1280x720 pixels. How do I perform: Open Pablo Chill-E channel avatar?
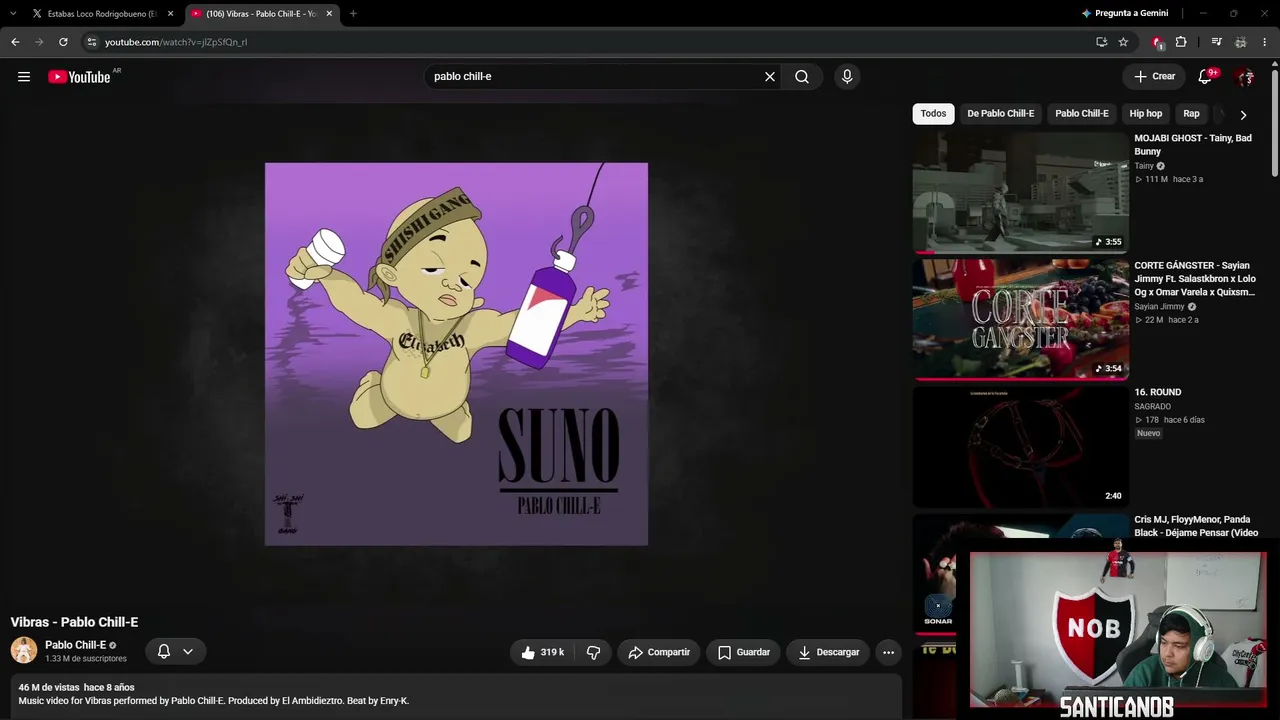point(24,650)
